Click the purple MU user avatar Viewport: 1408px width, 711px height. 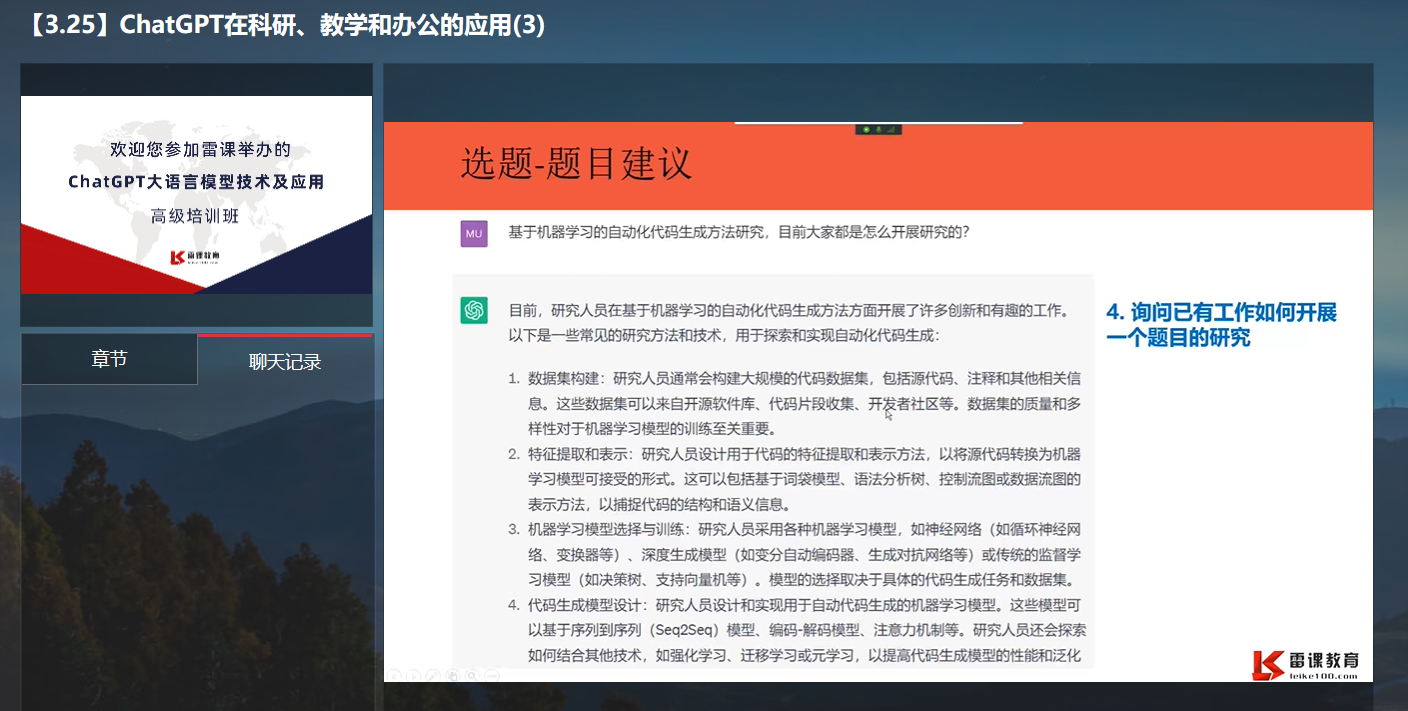point(474,234)
